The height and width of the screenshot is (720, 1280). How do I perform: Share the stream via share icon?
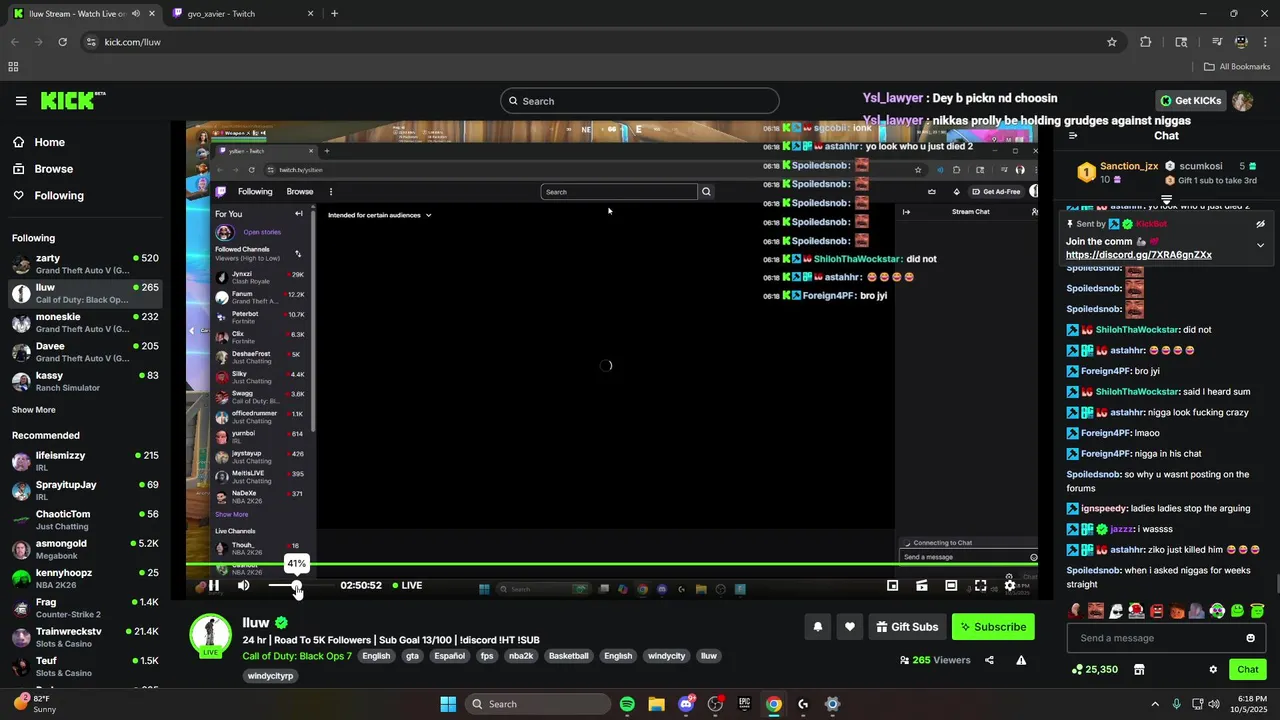pos(989,660)
